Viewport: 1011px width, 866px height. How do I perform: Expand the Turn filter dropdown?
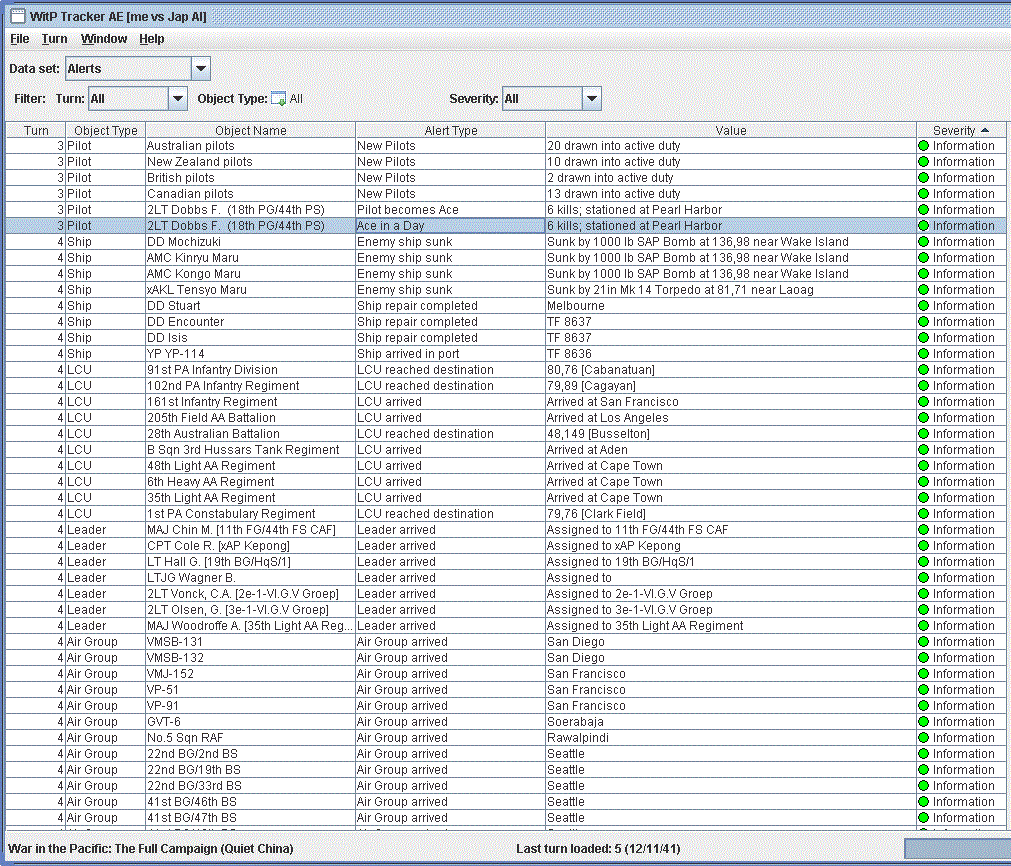177,99
